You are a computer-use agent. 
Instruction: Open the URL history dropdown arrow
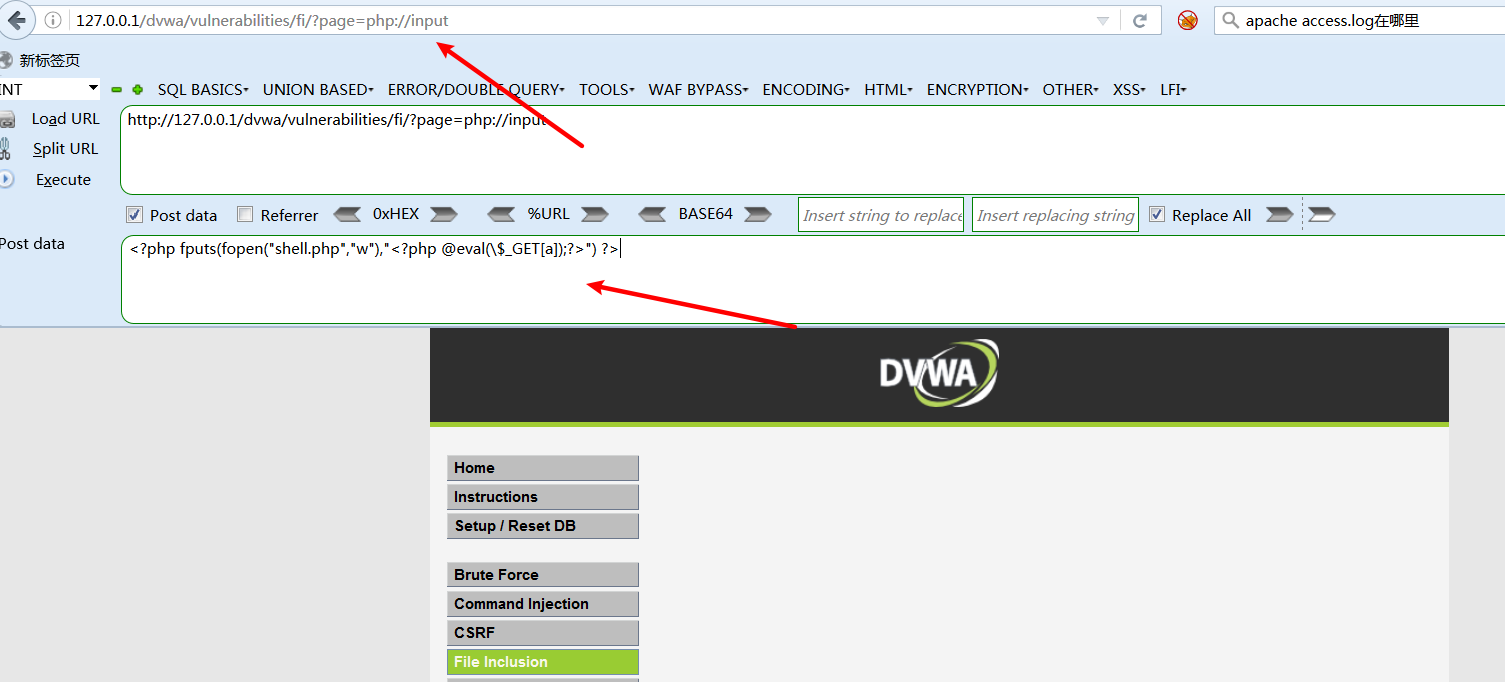[x=1103, y=21]
